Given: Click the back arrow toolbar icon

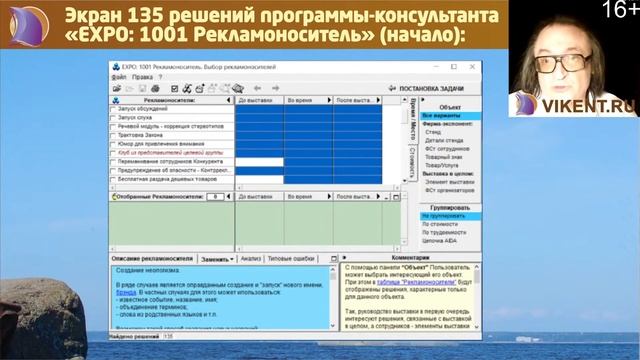Looking at the screenshot, I should tap(258, 88).
